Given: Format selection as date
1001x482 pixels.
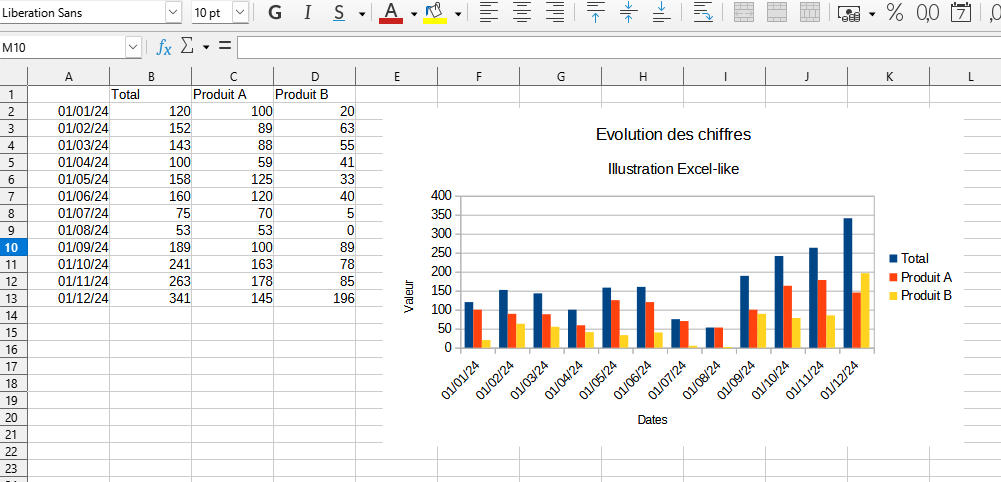Looking at the screenshot, I should click(961, 13).
